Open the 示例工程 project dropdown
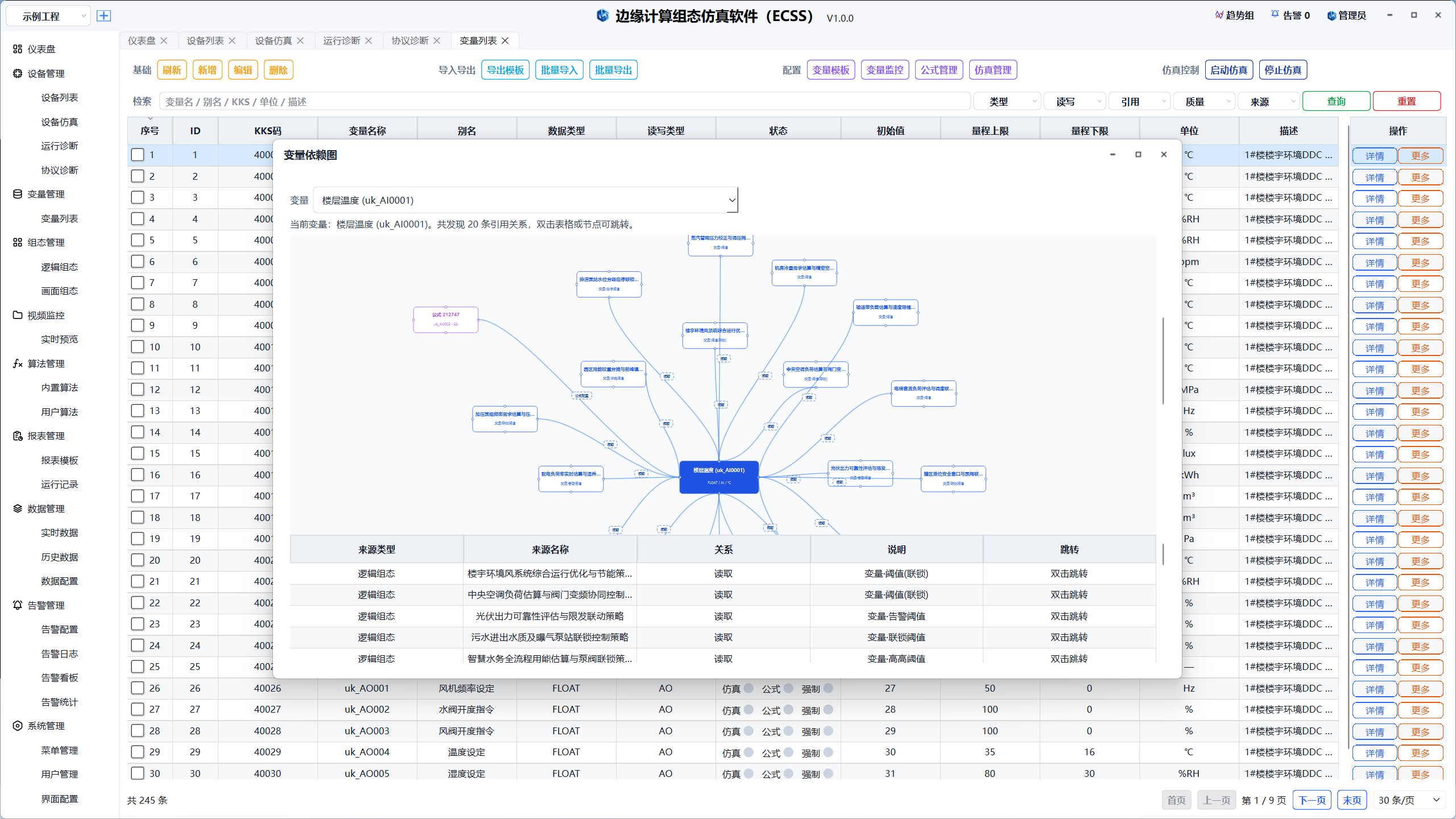1456x819 pixels. tap(48, 16)
